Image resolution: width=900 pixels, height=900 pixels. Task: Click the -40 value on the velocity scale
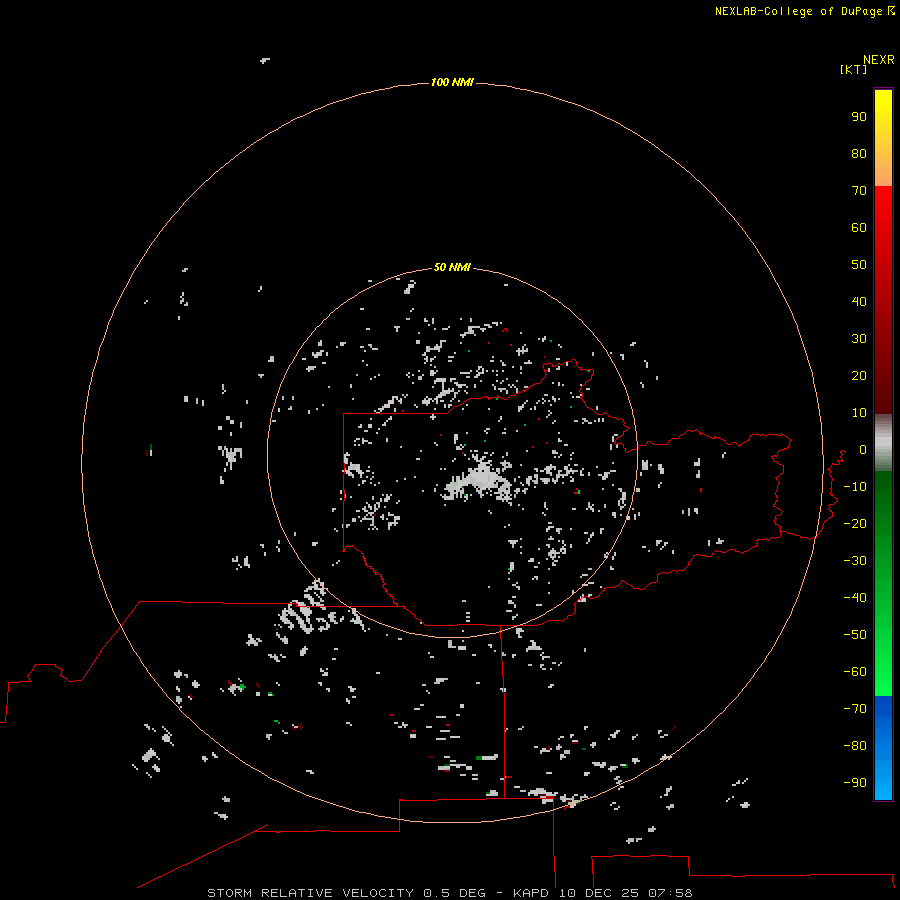pos(855,598)
